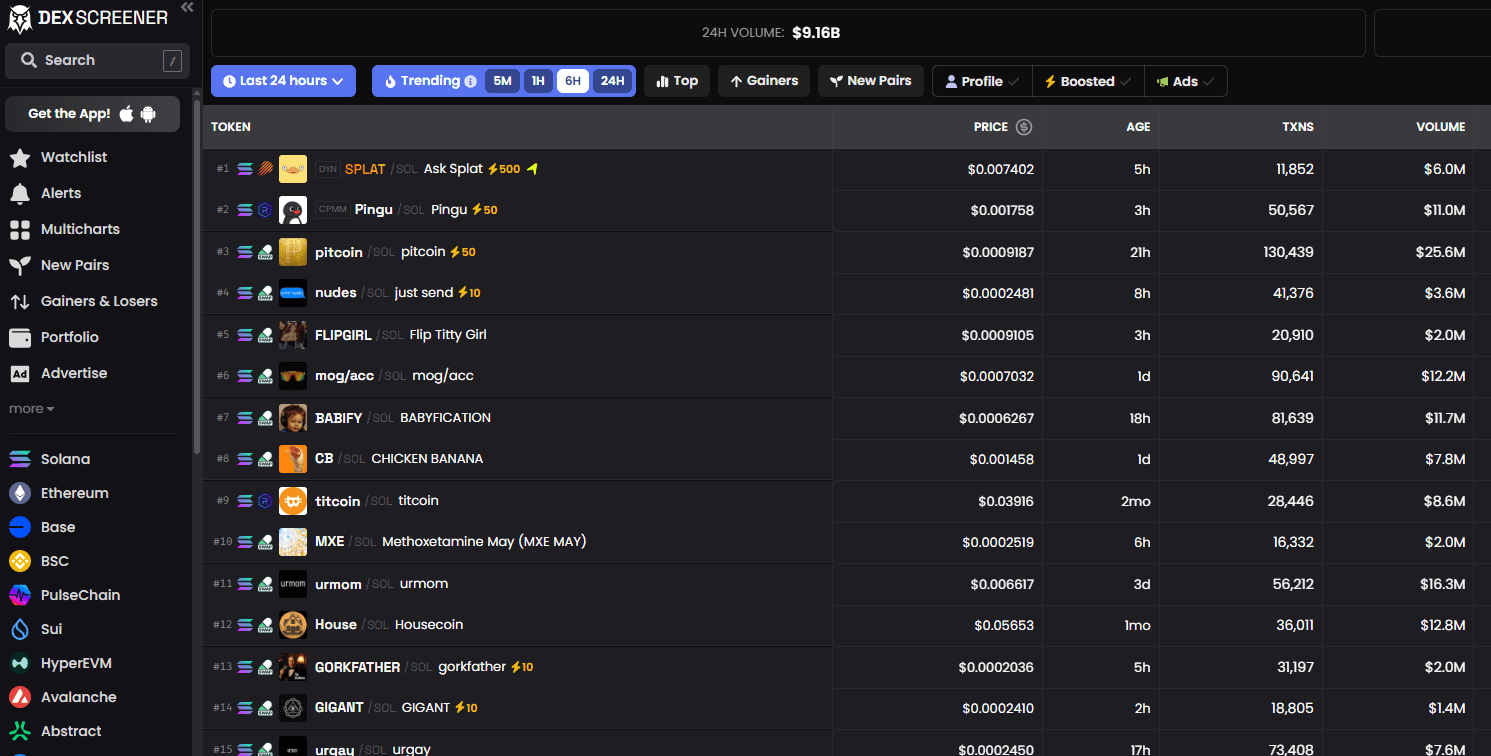Click the SPLAT token logo thumbnail
The height and width of the screenshot is (756, 1491).
[x=293, y=169]
